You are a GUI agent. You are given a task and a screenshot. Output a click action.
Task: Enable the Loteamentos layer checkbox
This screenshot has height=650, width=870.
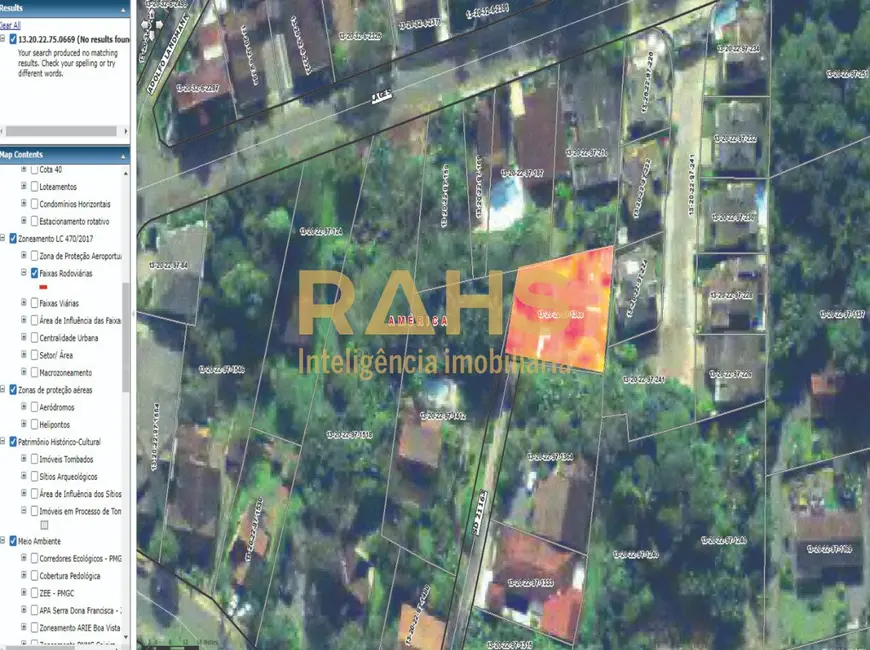(34, 186)
